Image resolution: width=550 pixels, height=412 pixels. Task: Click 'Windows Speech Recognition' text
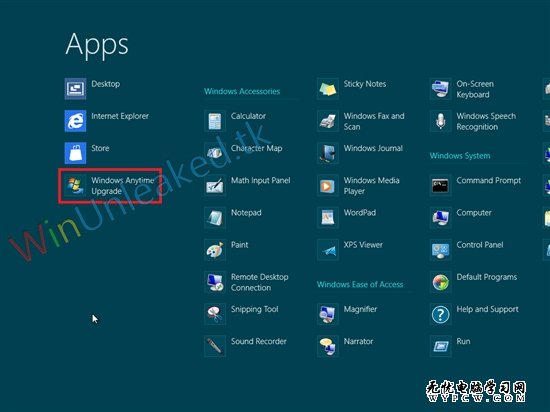486,121
